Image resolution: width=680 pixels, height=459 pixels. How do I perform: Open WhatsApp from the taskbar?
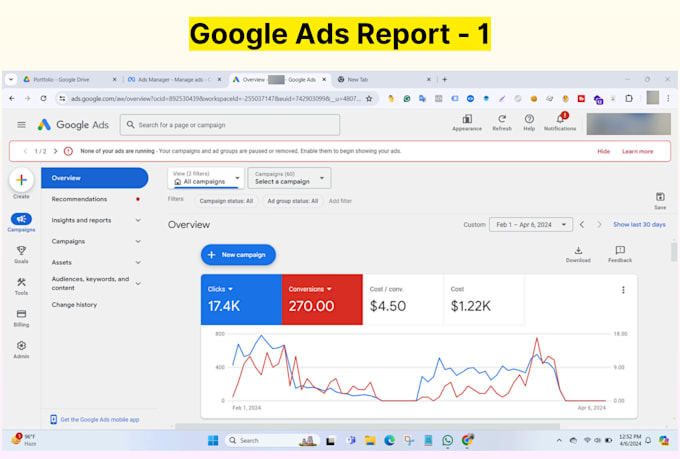[x=448, y=440]
